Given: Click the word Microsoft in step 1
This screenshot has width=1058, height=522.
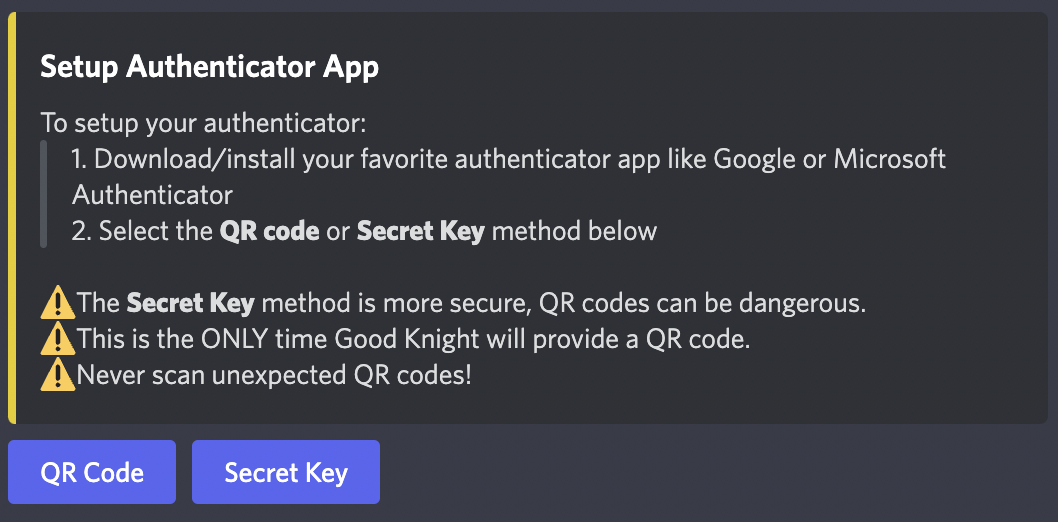Looking at the screenshot, I should [x=890, y=160].
